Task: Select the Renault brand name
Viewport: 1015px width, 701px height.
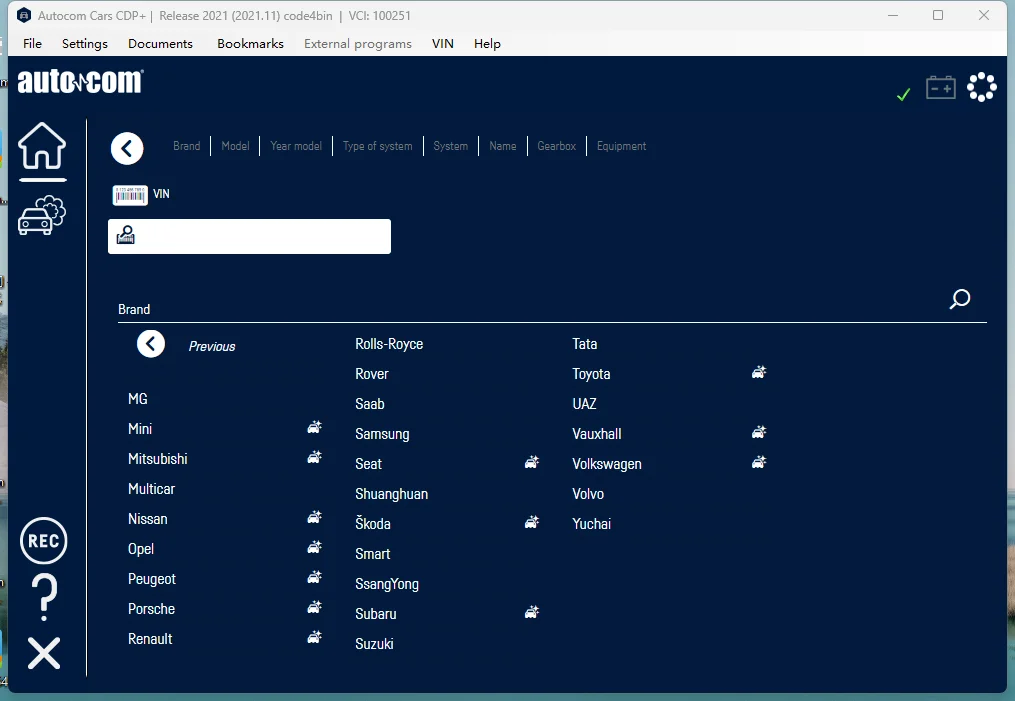Action: pos(150,639)
